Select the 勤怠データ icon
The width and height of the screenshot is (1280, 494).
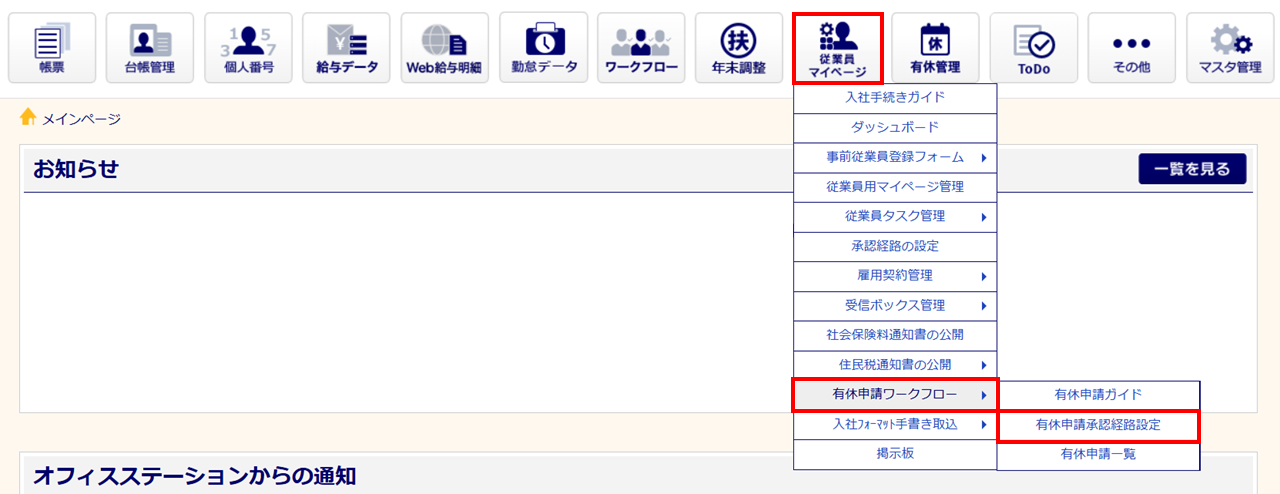pyautogui.click(x=543, y=48)
